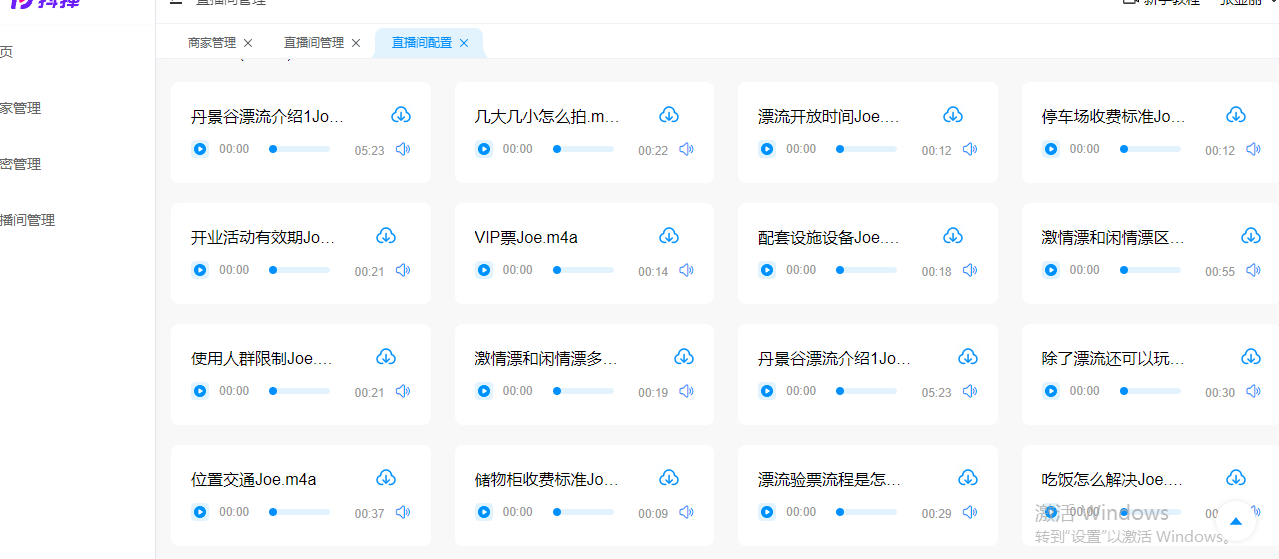Download the 激情漂和闲情漂区 audio file
This screenshot has width=1279, height=559.
(1251, 236)
